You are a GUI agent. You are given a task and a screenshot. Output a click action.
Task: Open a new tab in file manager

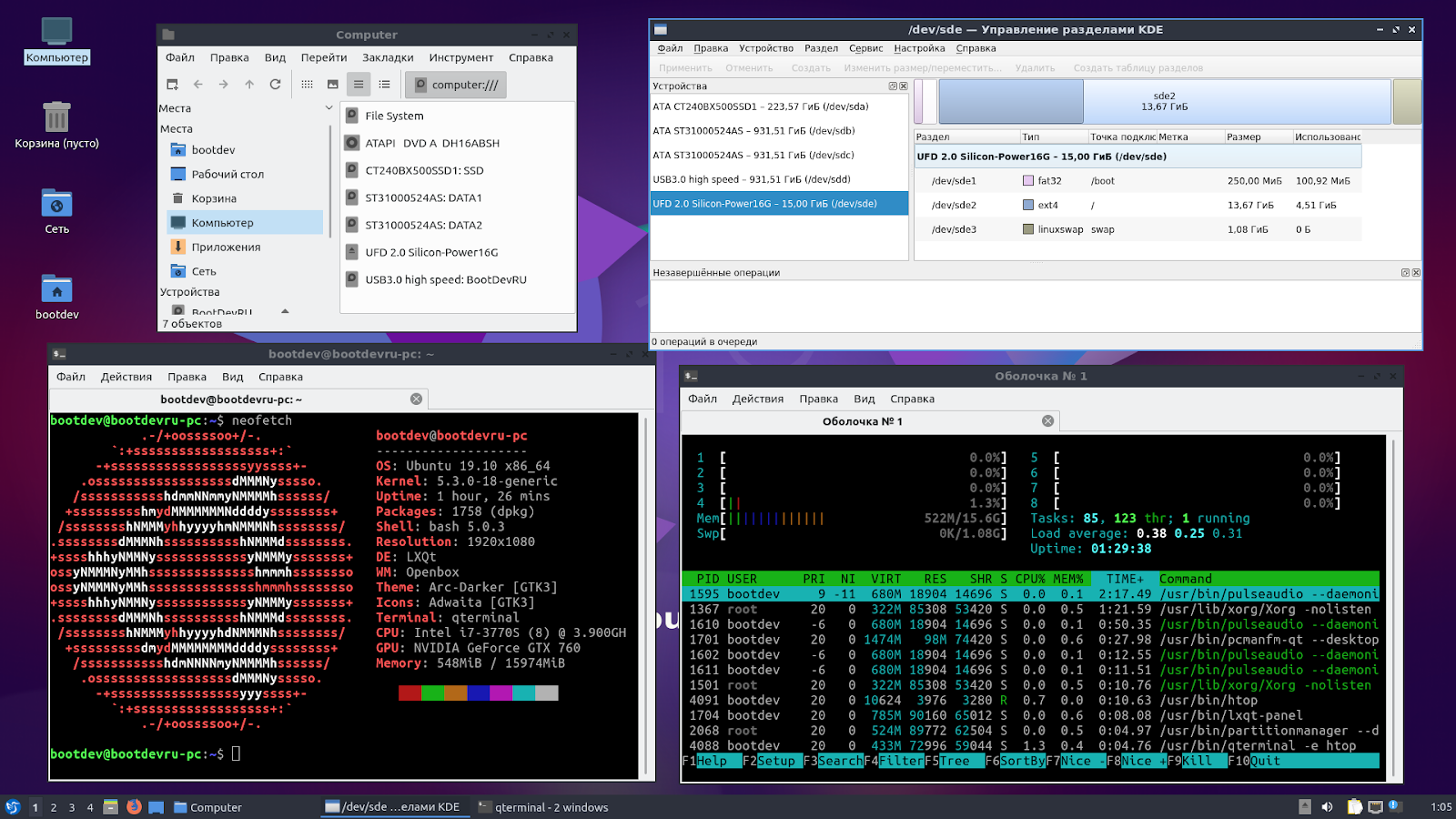172,85
